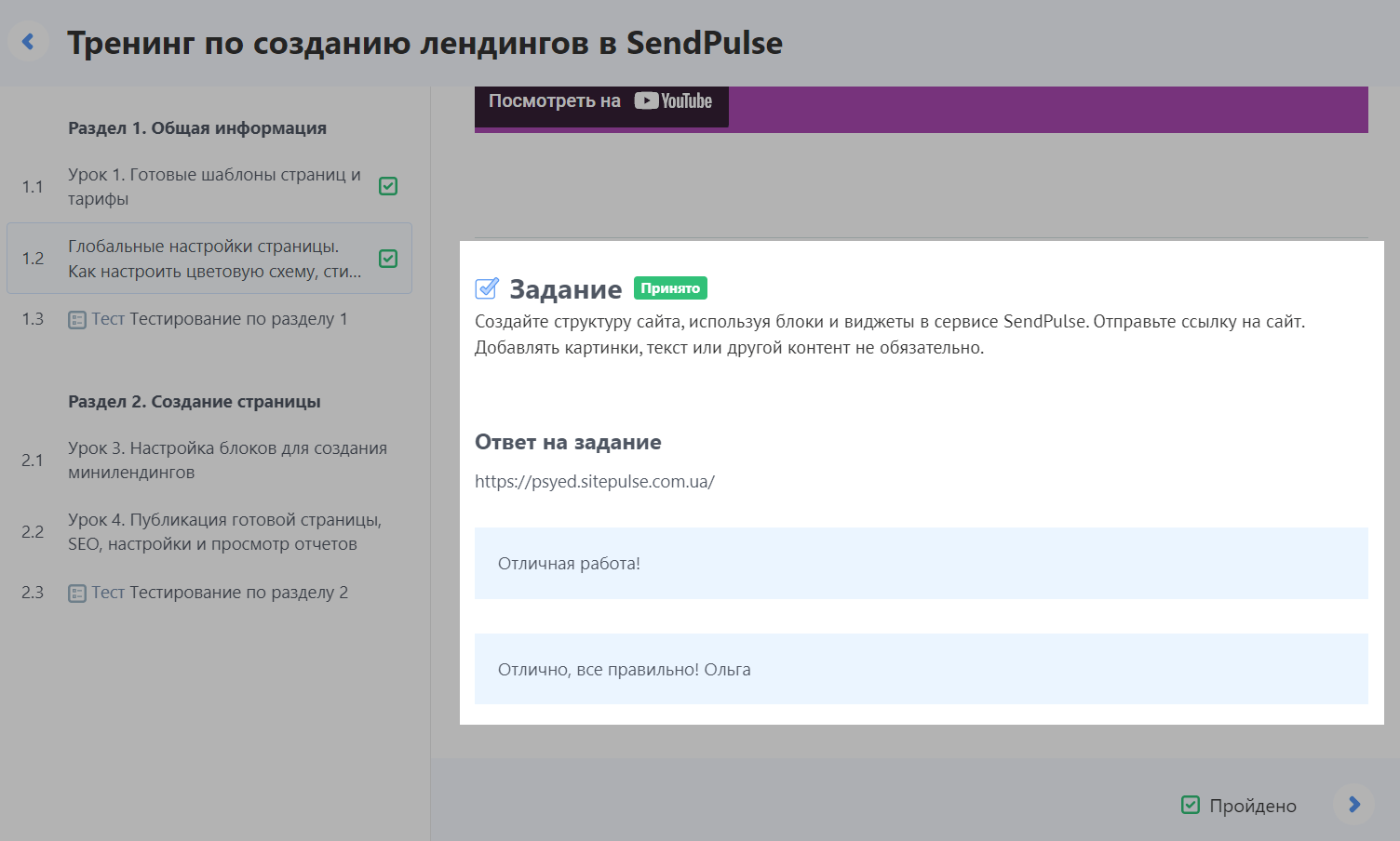Click the Раздел 2. Создание страницы heading
This screenshot has width=1400, height=841.
pos(195,402)
